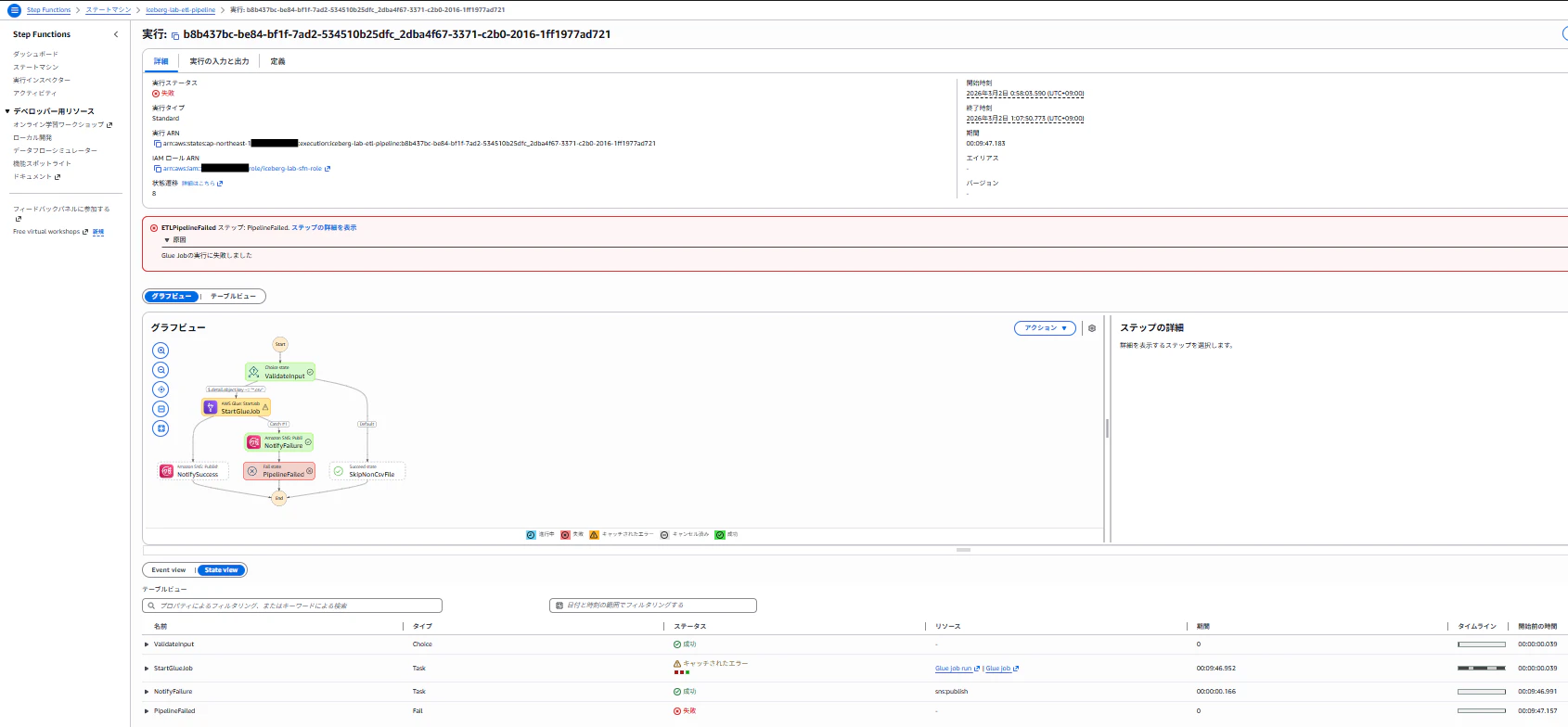
Task: Switch to グラフビュー toggle
Action: tap(172, 297)
